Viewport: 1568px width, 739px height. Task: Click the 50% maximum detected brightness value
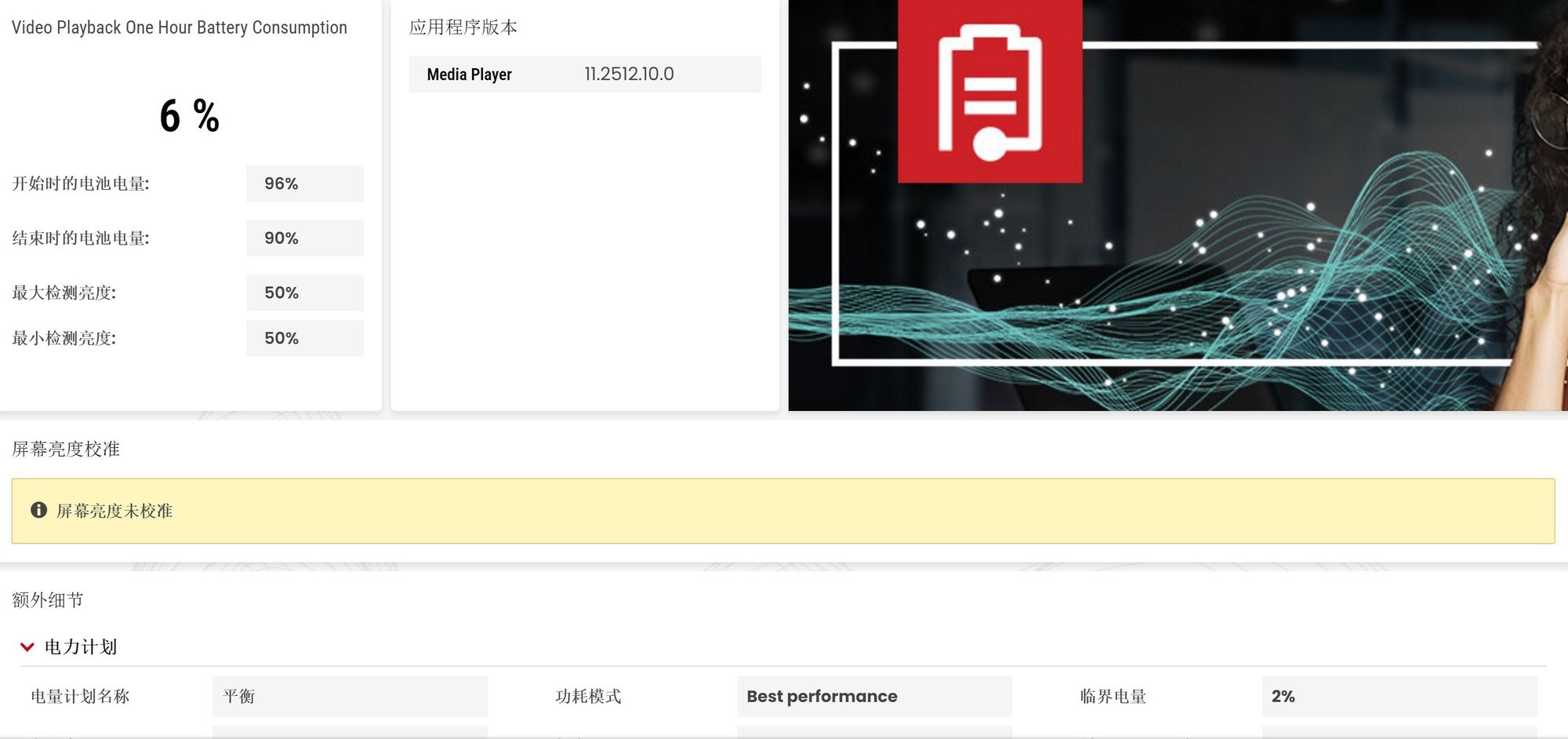point(304,292)
